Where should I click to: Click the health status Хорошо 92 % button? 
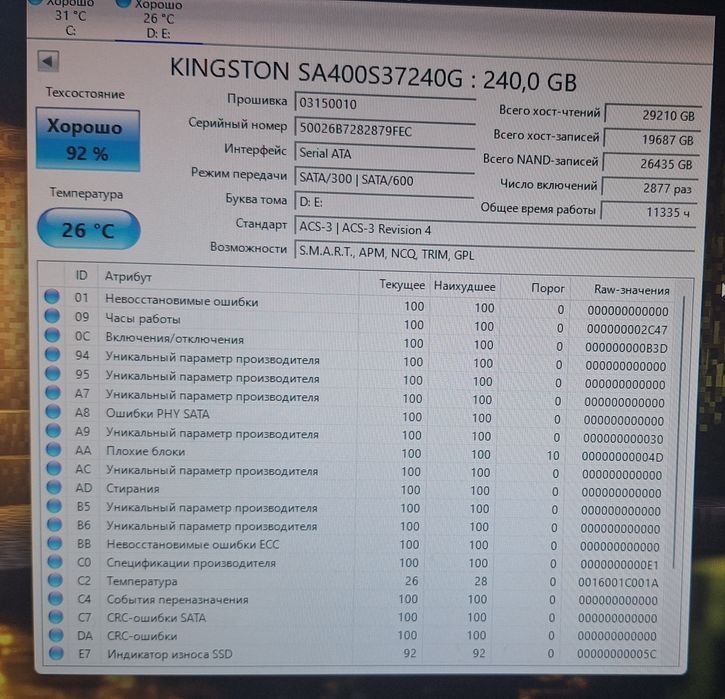click(x=87, y=140)
